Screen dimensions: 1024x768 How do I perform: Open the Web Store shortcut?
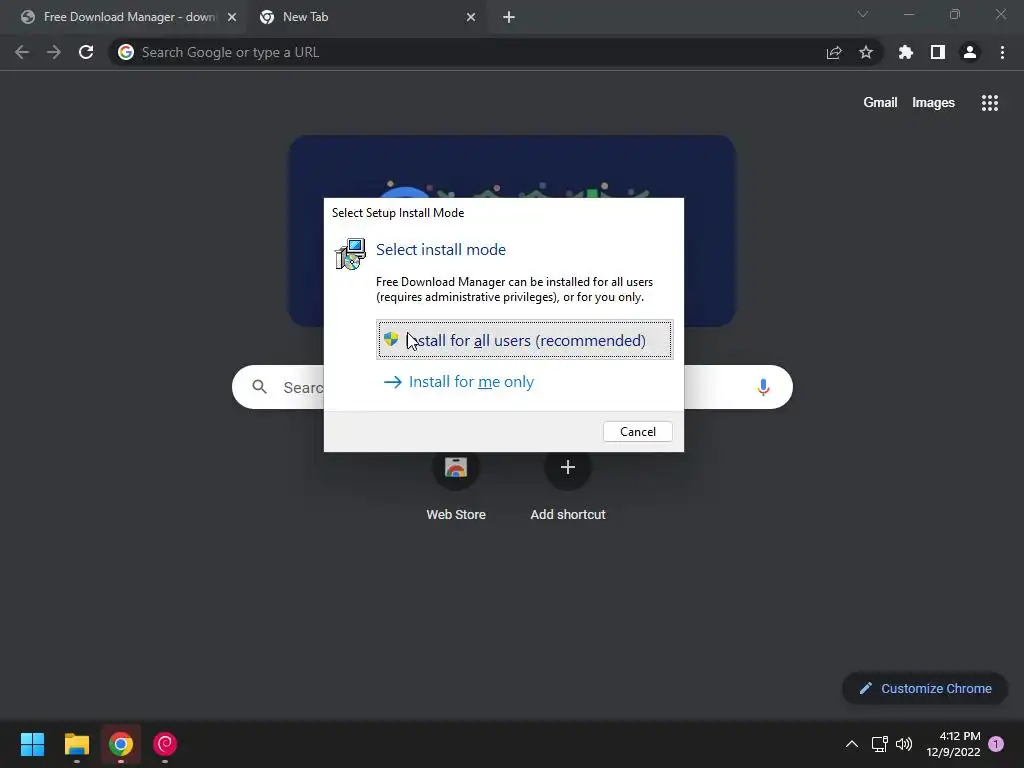coord(456,484)
